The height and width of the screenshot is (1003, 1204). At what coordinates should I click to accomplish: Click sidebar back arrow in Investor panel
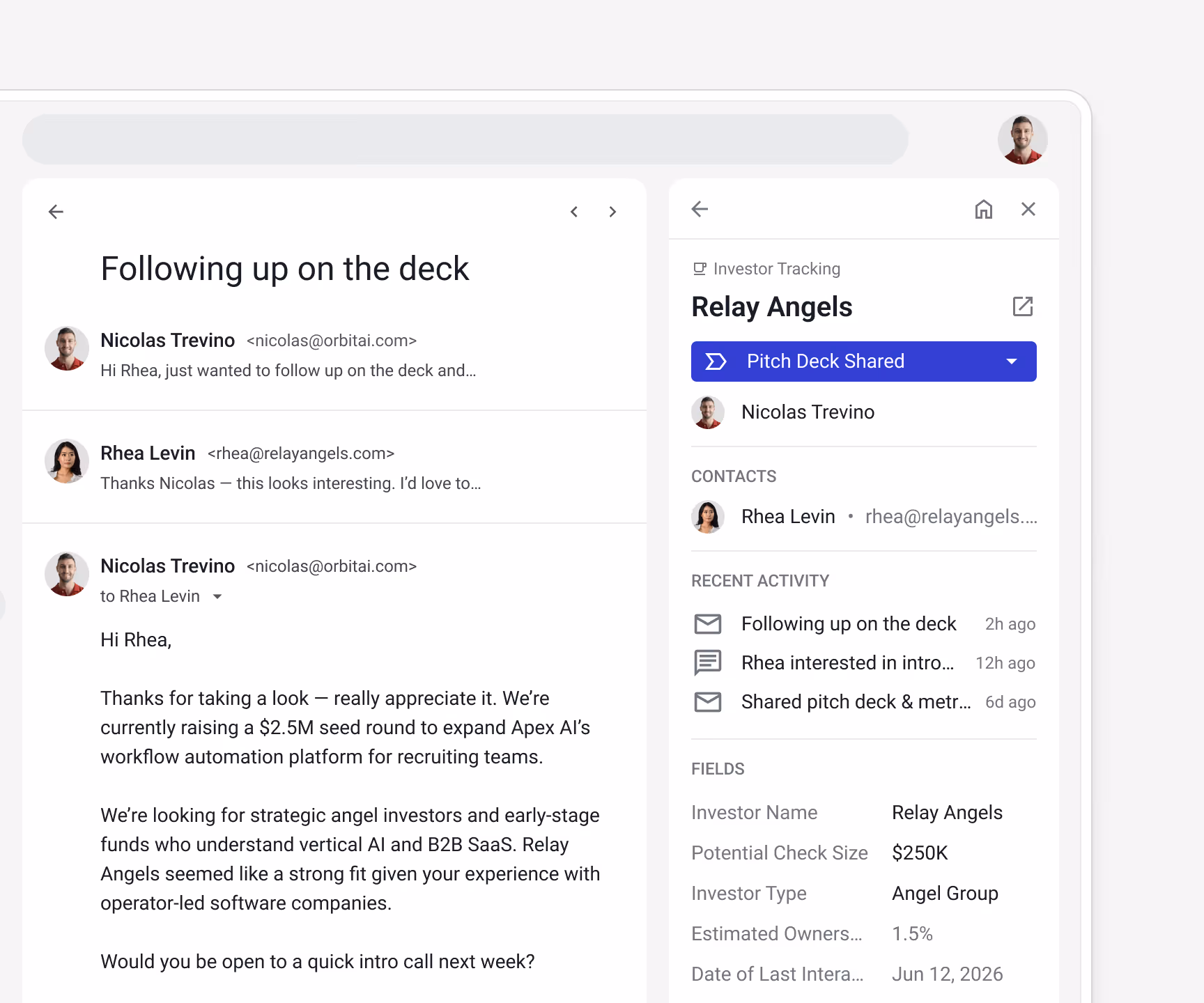point(700,209)
